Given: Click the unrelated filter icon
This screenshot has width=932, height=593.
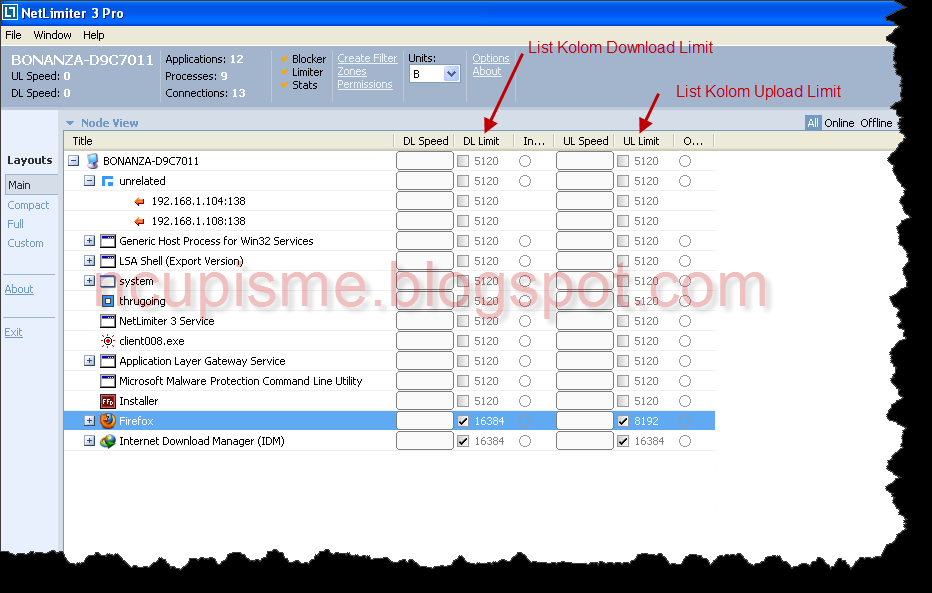Looking at the screenshot, I should [108, 181].
